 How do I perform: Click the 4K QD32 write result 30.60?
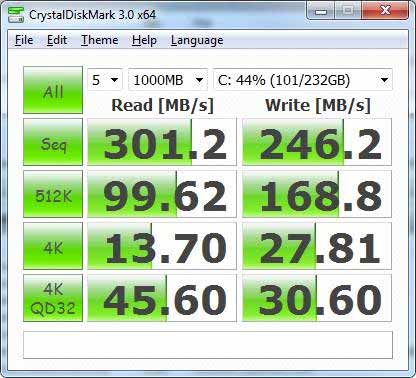(317, 298)
